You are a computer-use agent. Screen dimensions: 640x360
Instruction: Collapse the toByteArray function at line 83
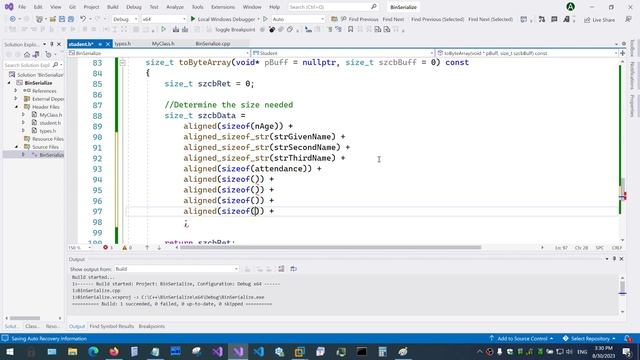pos(122,62)
